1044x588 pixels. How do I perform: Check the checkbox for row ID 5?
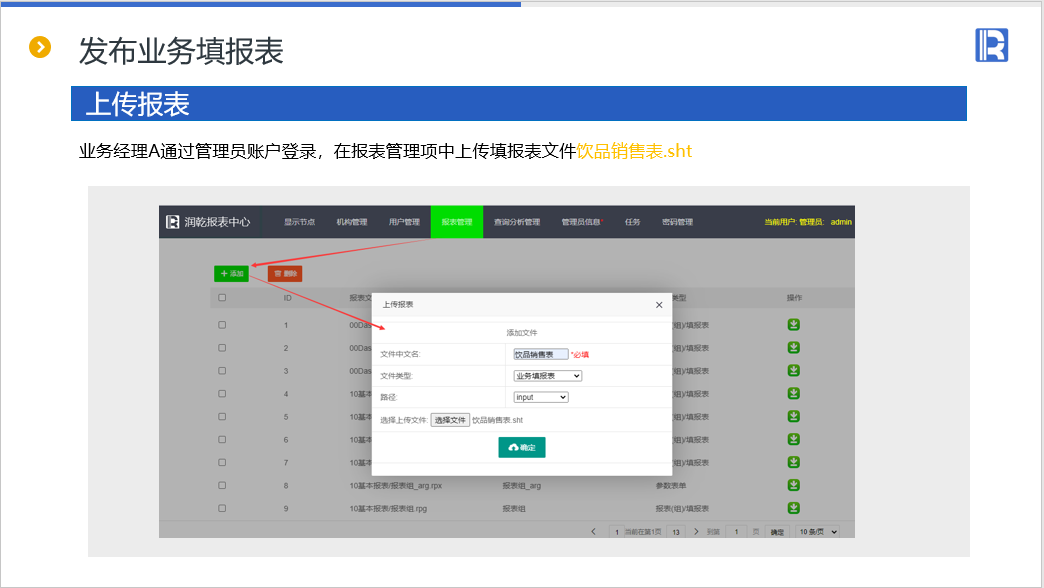pyautogui.click(x=222, y=417)
